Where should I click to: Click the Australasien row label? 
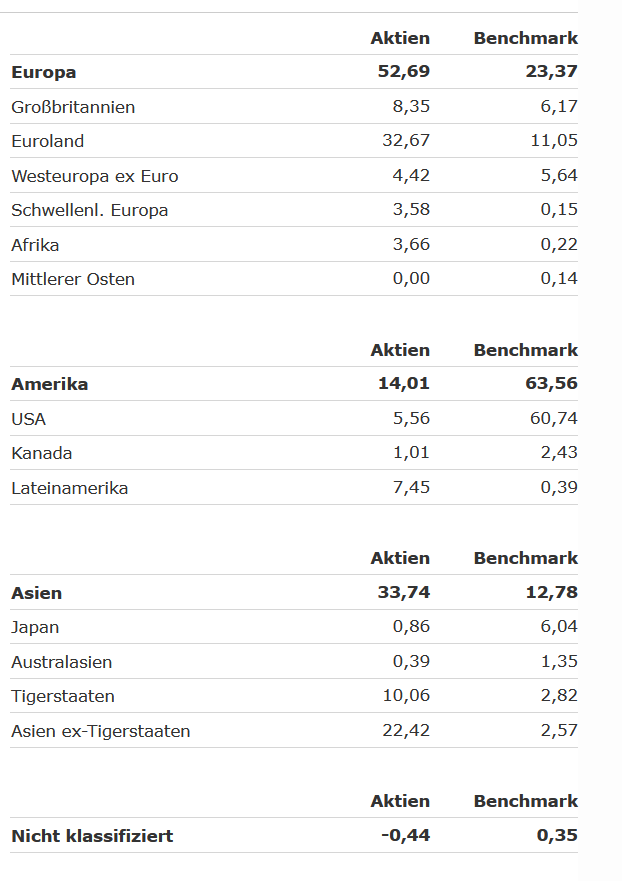tap(62, 662)
